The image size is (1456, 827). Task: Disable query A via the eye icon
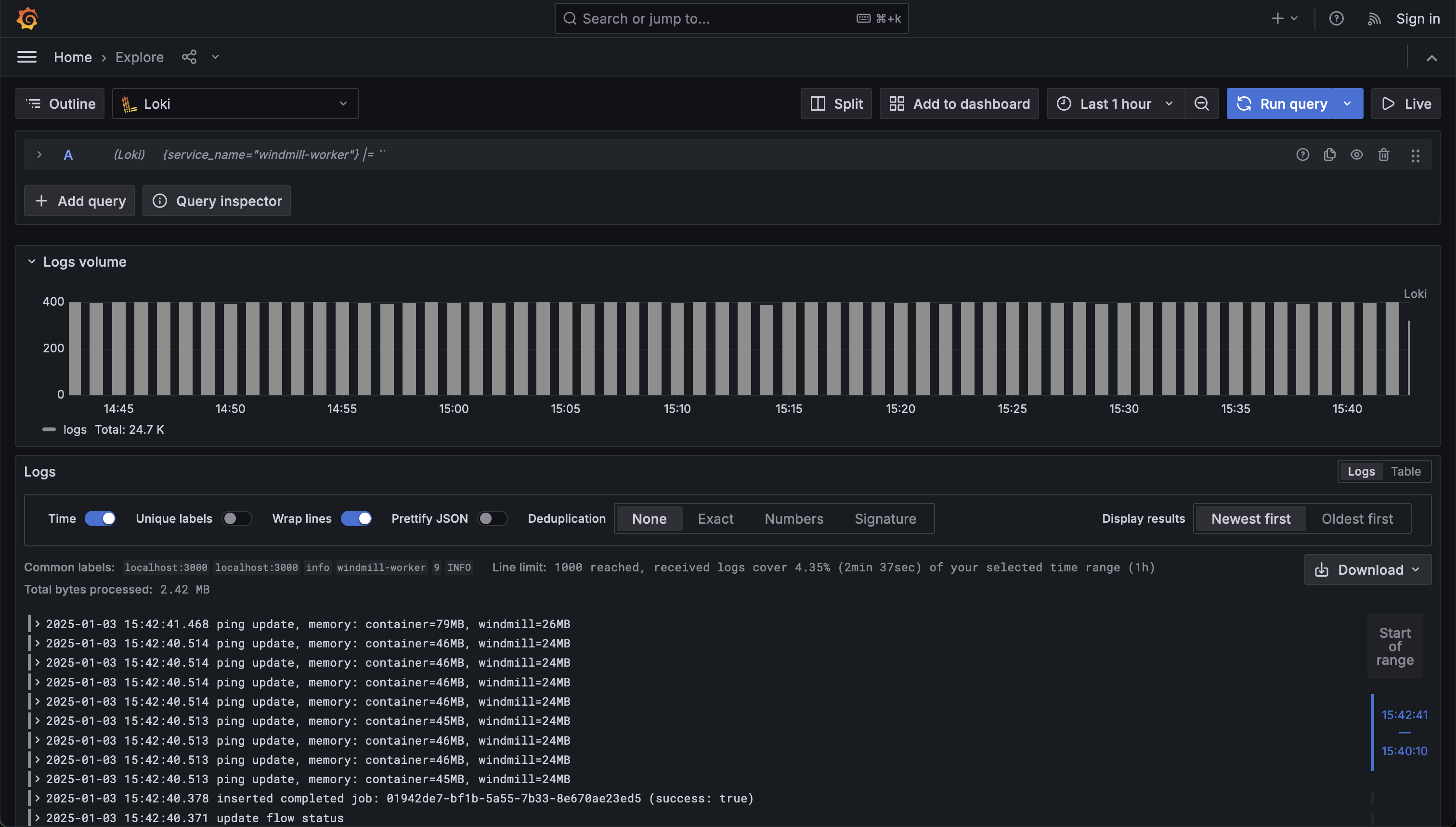(1357, 155)
